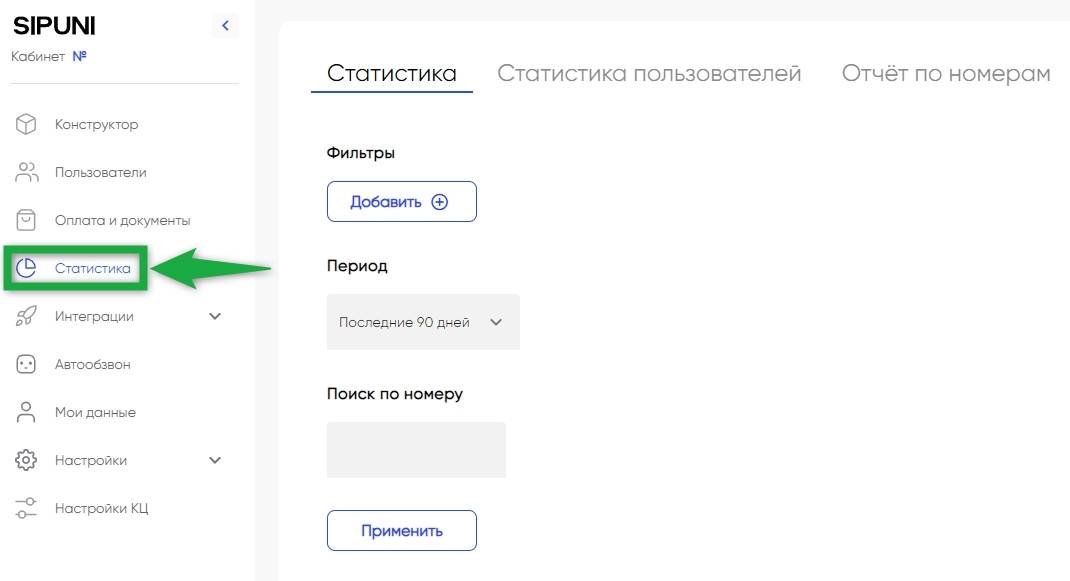The height and width of the screenshot is (581, 1070).
Task: Open the Последние 90 дней period dropdown
Action: (x=423, y=322)
